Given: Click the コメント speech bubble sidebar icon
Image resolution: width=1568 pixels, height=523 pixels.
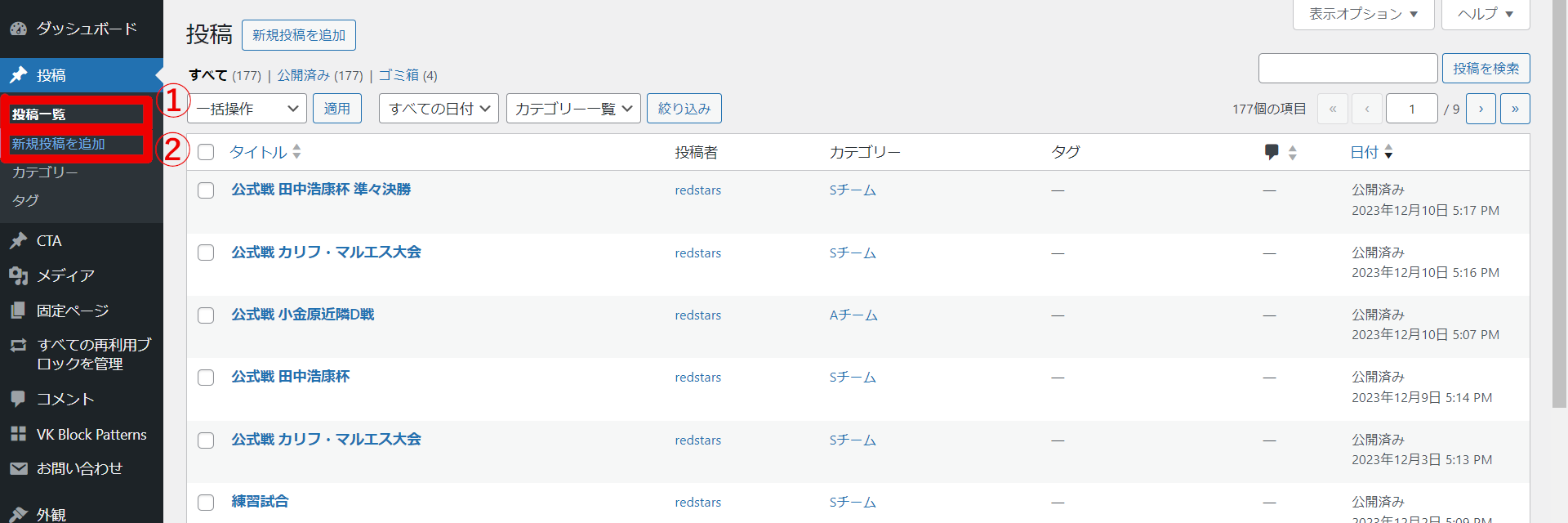Looking at the screenshot, I should click(18, 399).
